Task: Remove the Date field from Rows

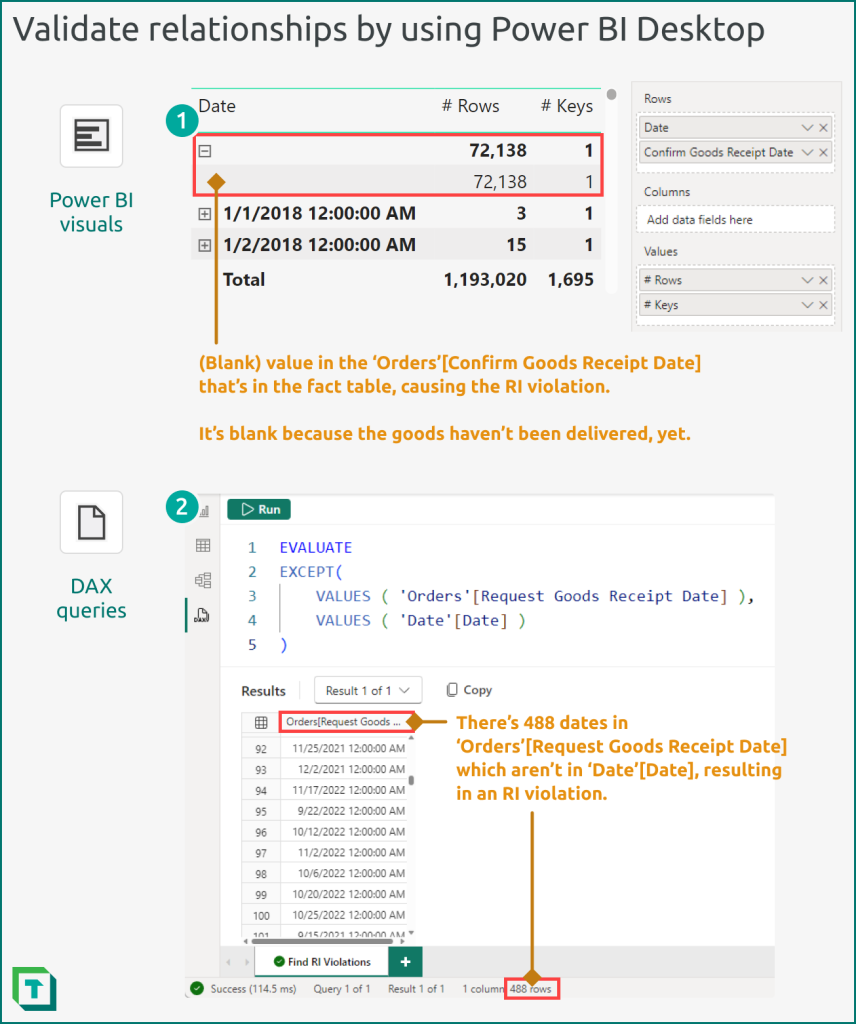Action: tap(823, 128)
